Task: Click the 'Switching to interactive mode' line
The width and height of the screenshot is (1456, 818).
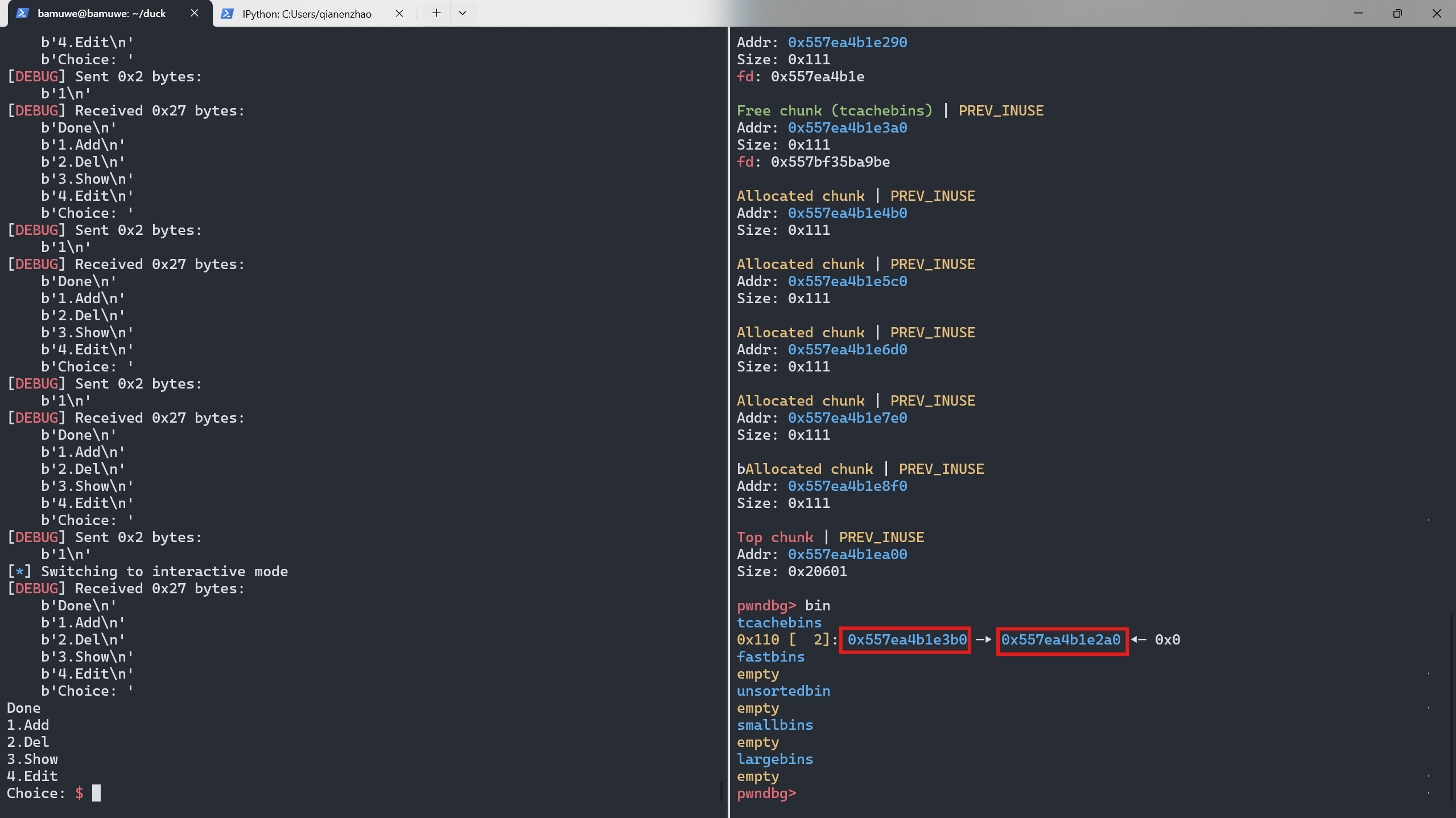Action: coord(147,571)
